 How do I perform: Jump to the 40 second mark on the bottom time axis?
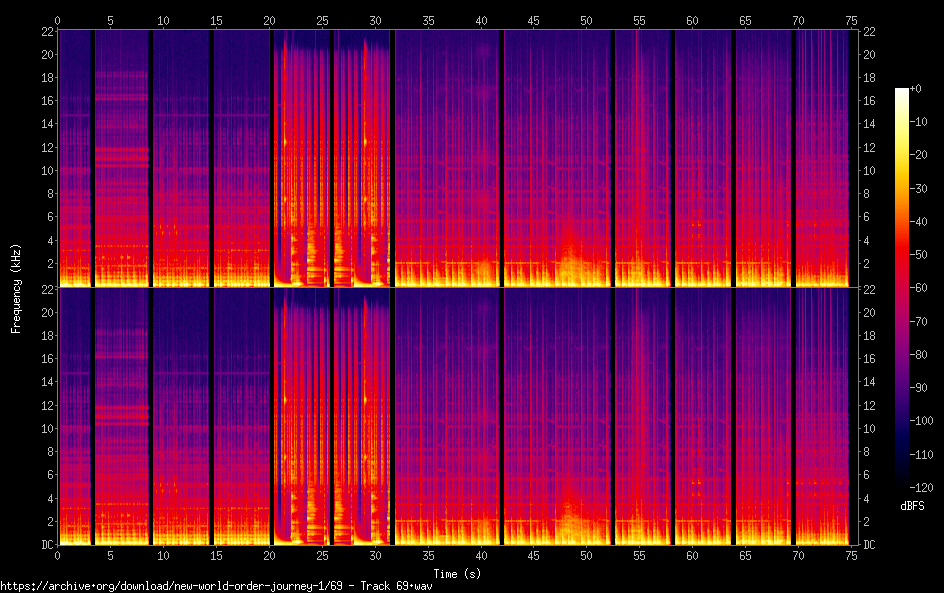pos(480,555)
